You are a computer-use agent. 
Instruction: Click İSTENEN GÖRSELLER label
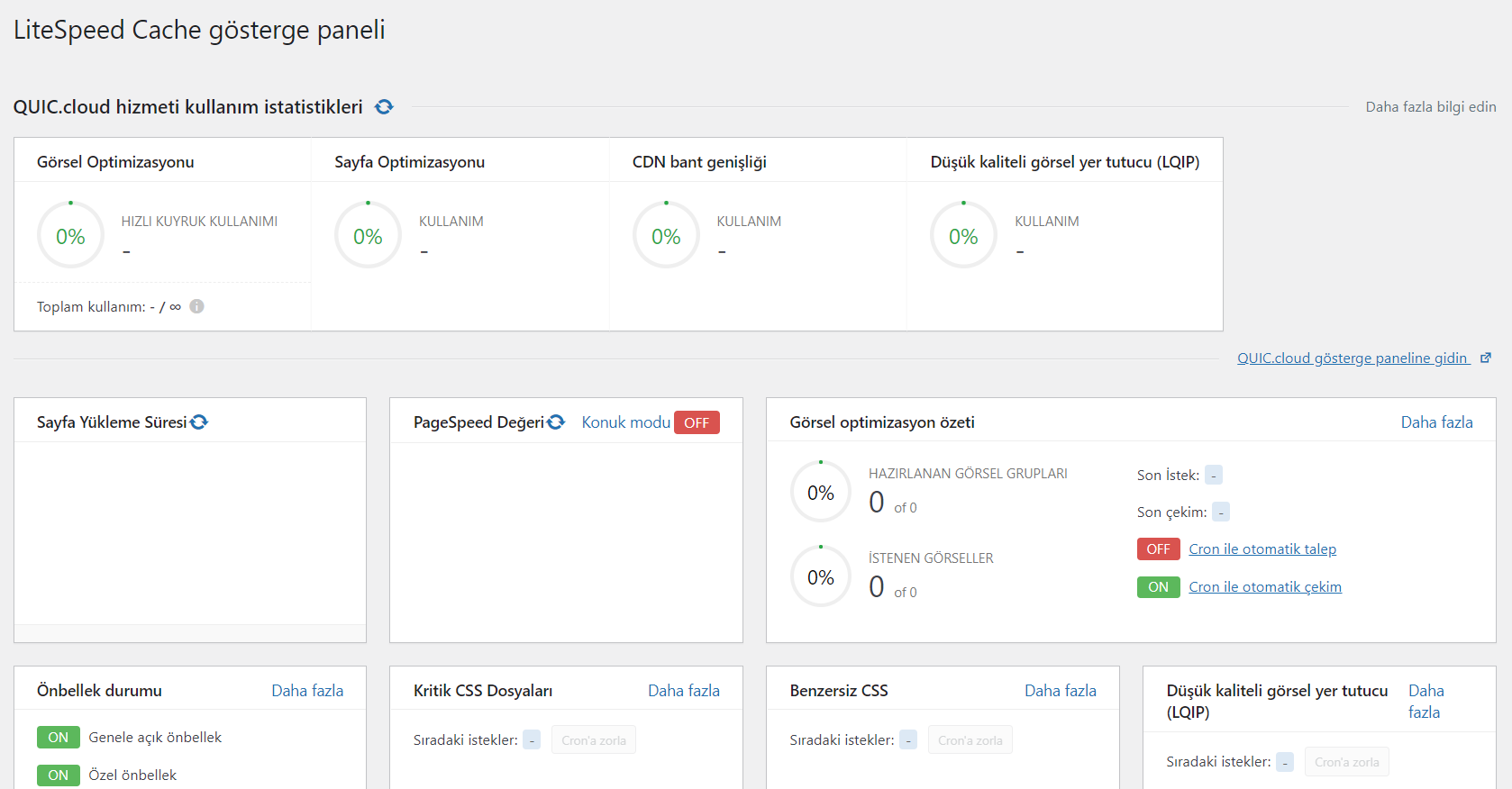[931, 558]
